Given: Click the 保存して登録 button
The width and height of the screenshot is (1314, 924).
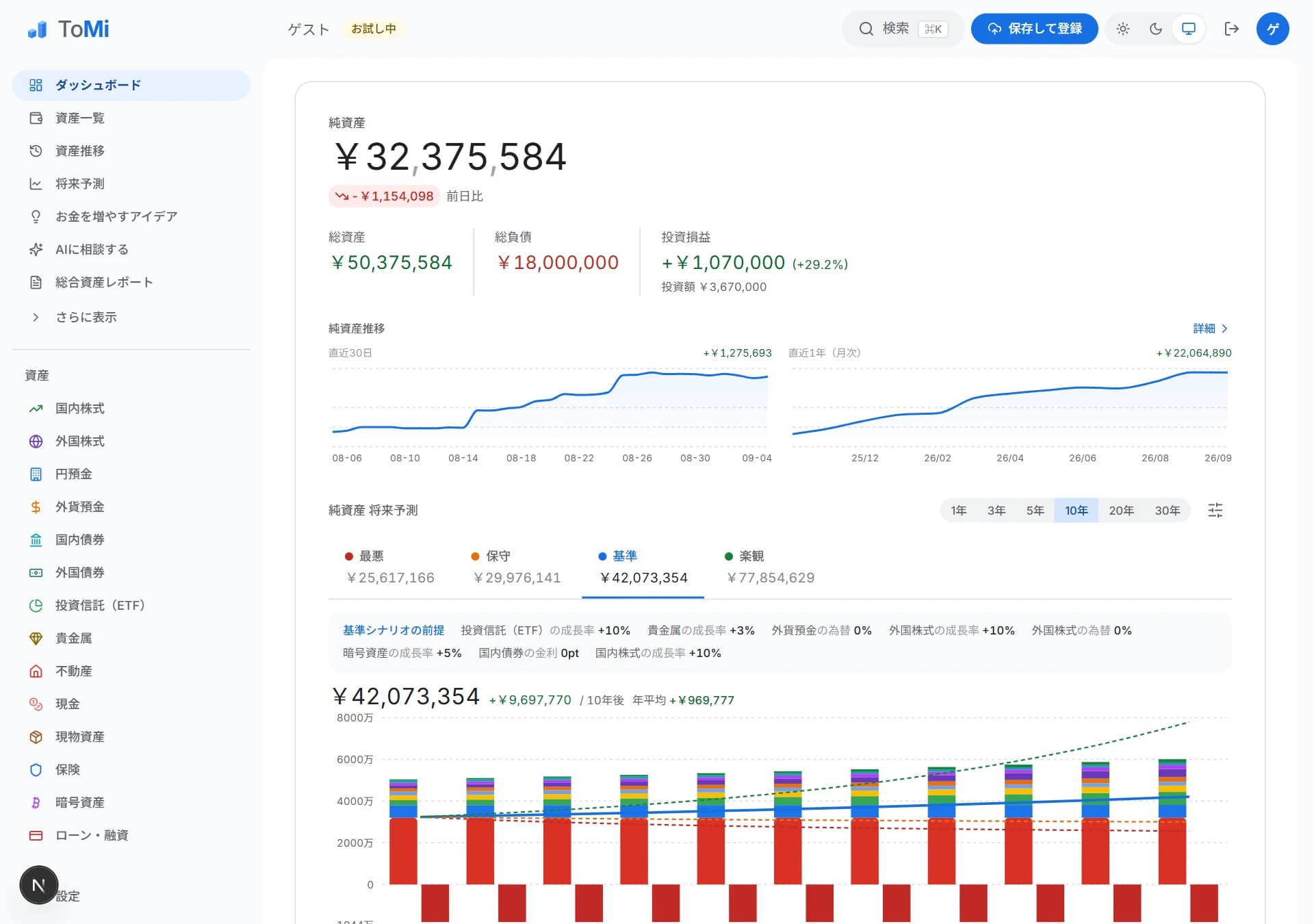Looking at the screenshot, I should pos(1034,29).
